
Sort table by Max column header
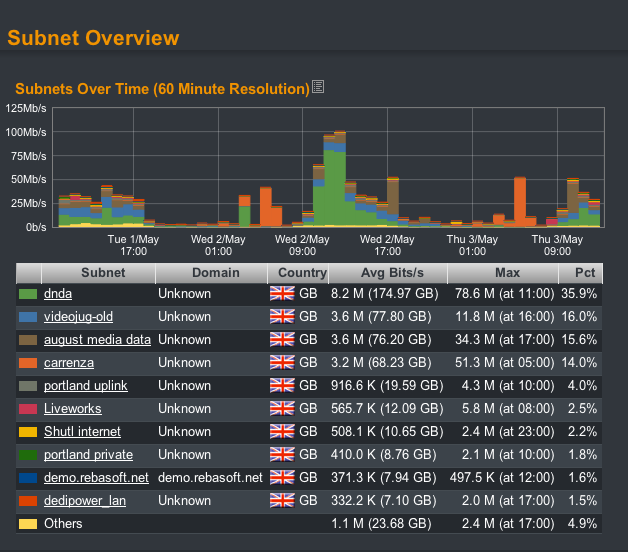coord(507,272)
